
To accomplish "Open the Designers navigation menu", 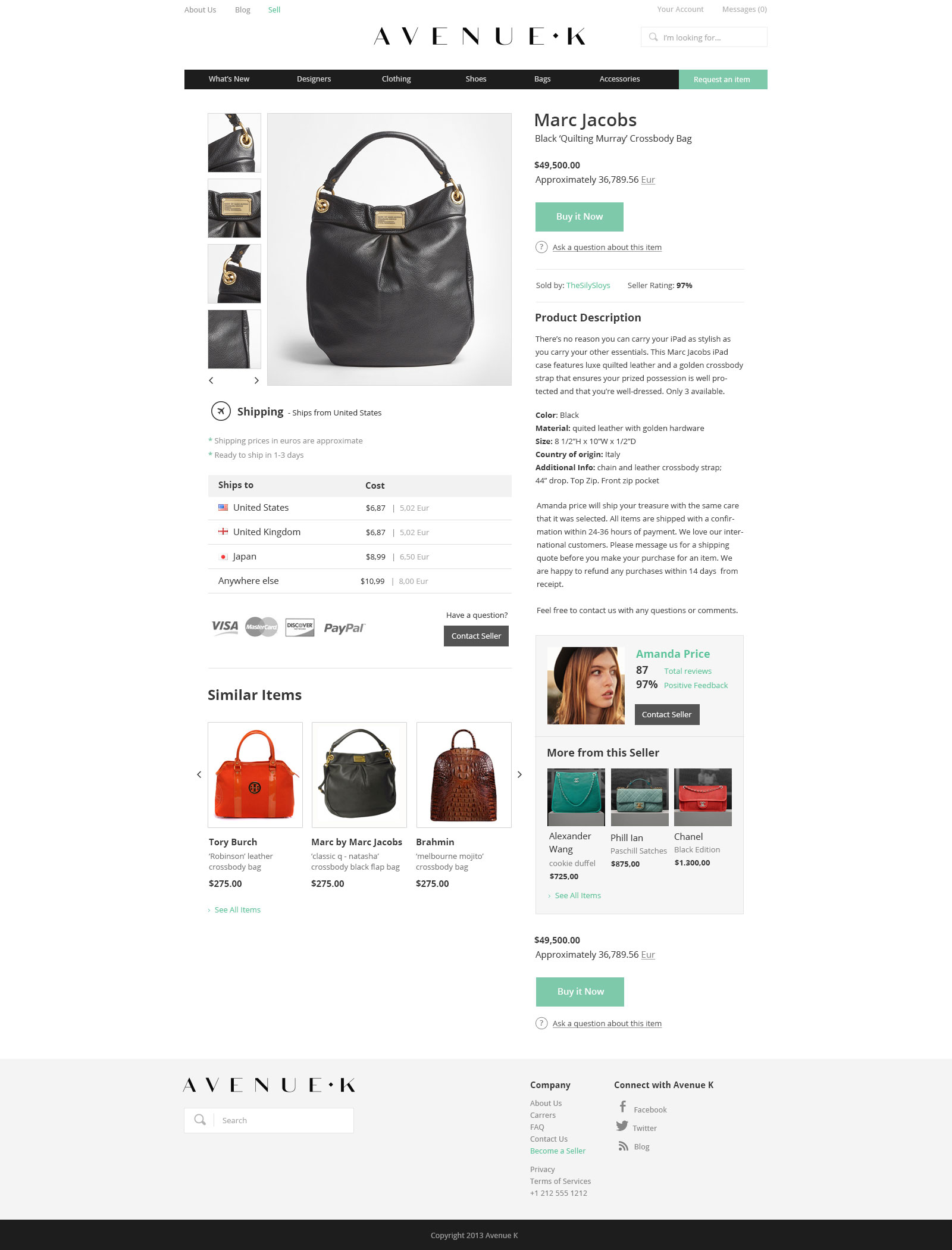I will point(314,79).
